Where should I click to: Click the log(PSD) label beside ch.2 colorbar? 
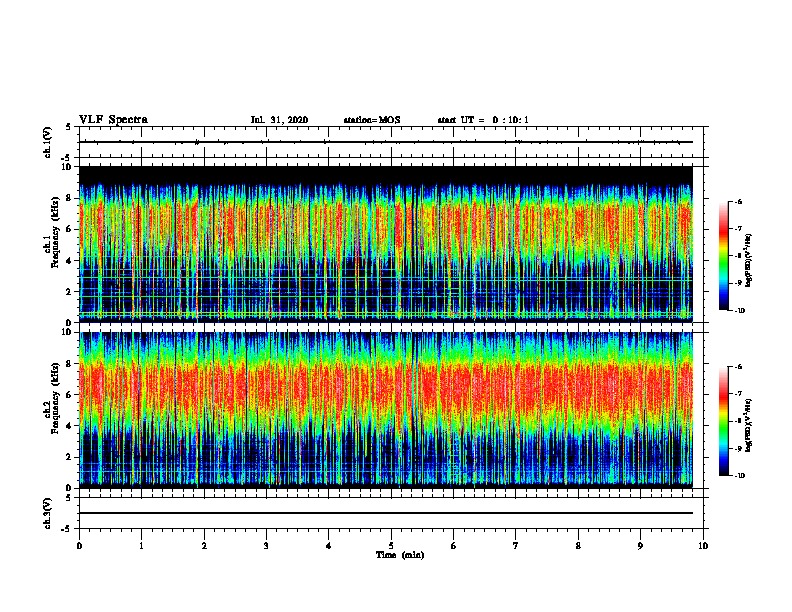pyautogui.click(x=749, y=425)
